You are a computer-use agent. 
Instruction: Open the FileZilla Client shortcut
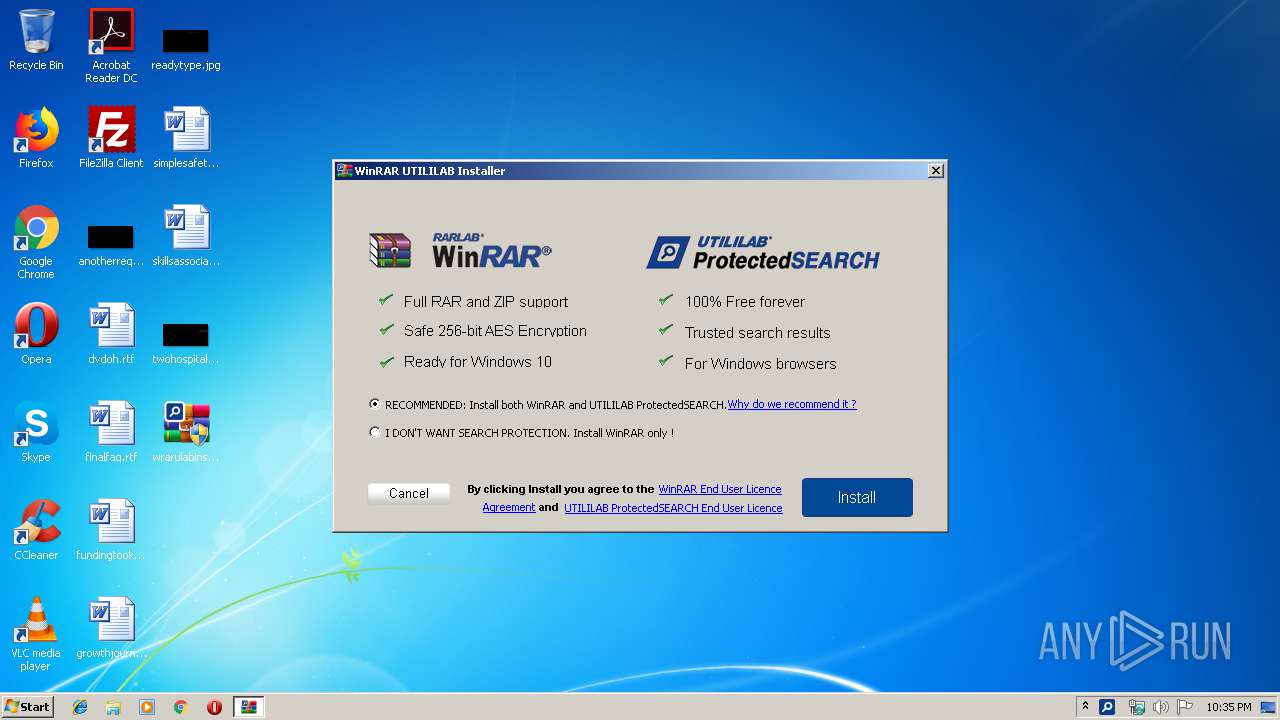pyautogui.click(x=111, y=138)
